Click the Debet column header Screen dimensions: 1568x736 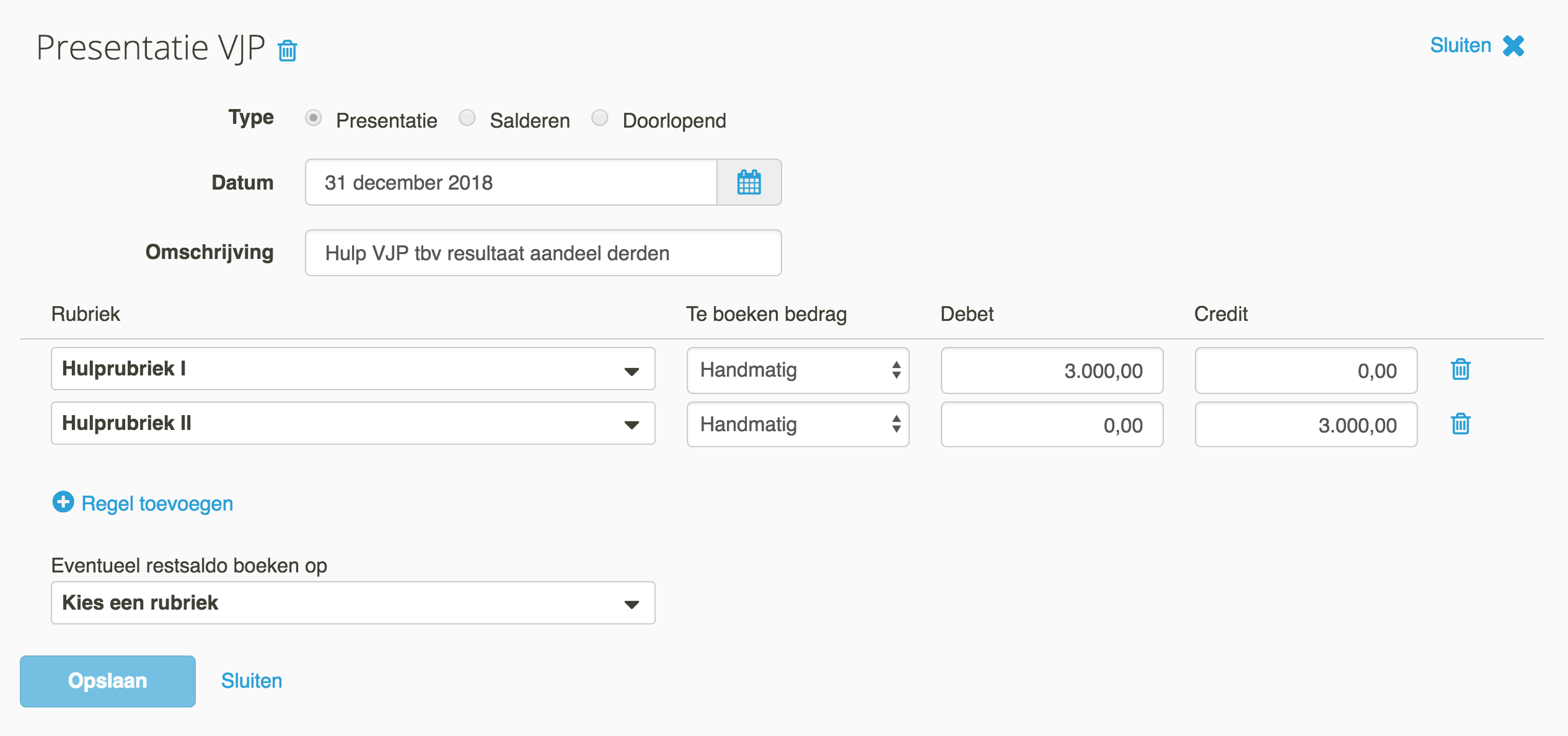pyautogui.click(x=967, y=314)
